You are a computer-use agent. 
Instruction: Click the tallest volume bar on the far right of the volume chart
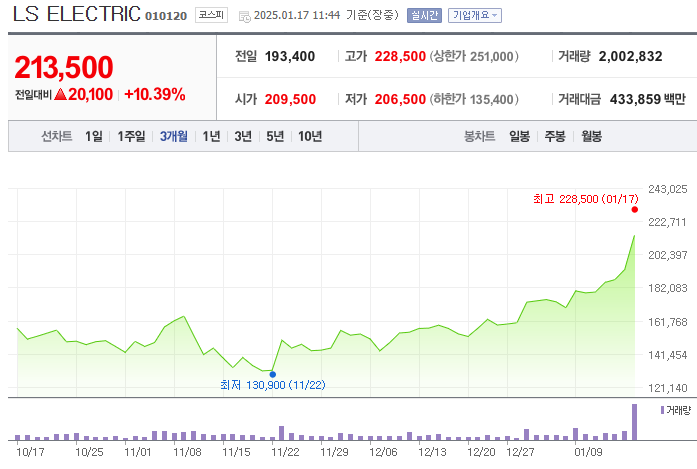click(x=635, y=422)
